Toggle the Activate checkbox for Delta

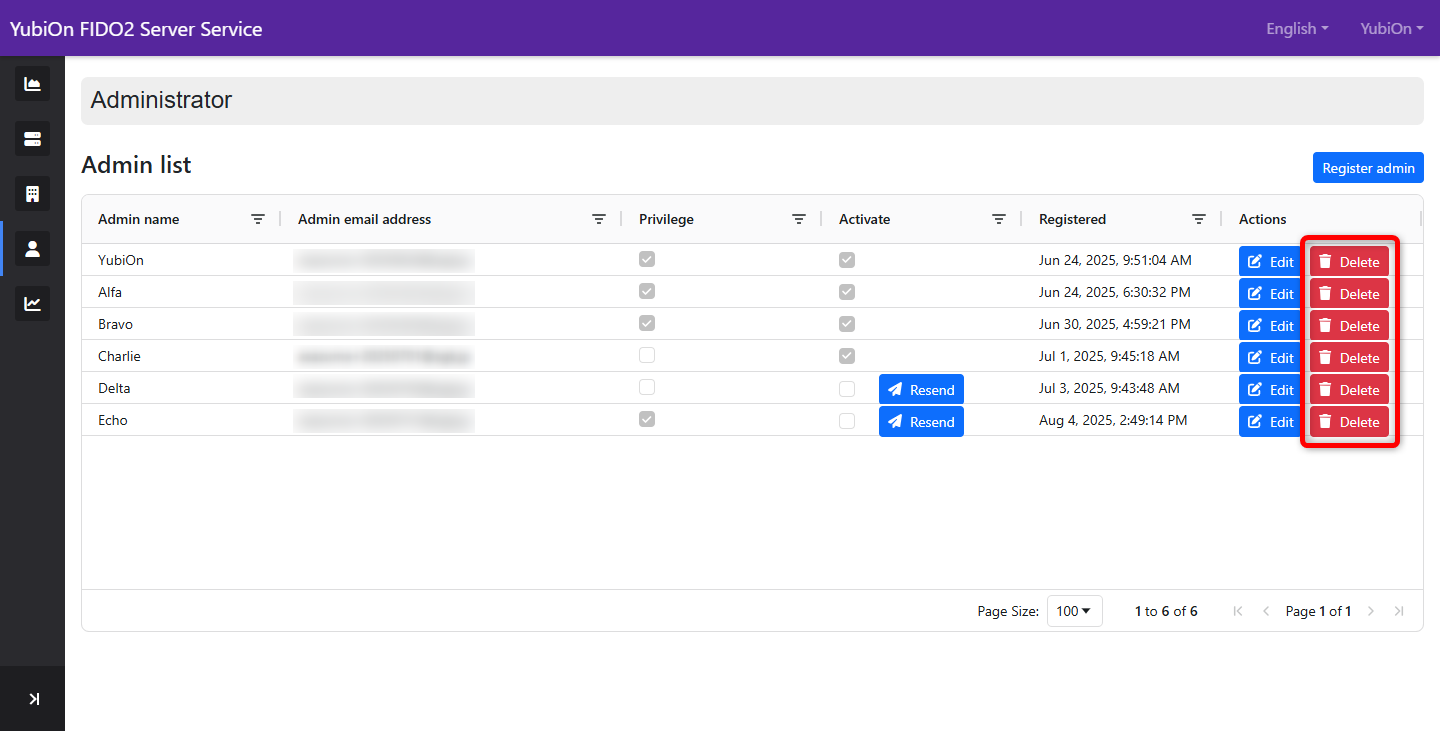pyautogui.click(x=847, y=389)
